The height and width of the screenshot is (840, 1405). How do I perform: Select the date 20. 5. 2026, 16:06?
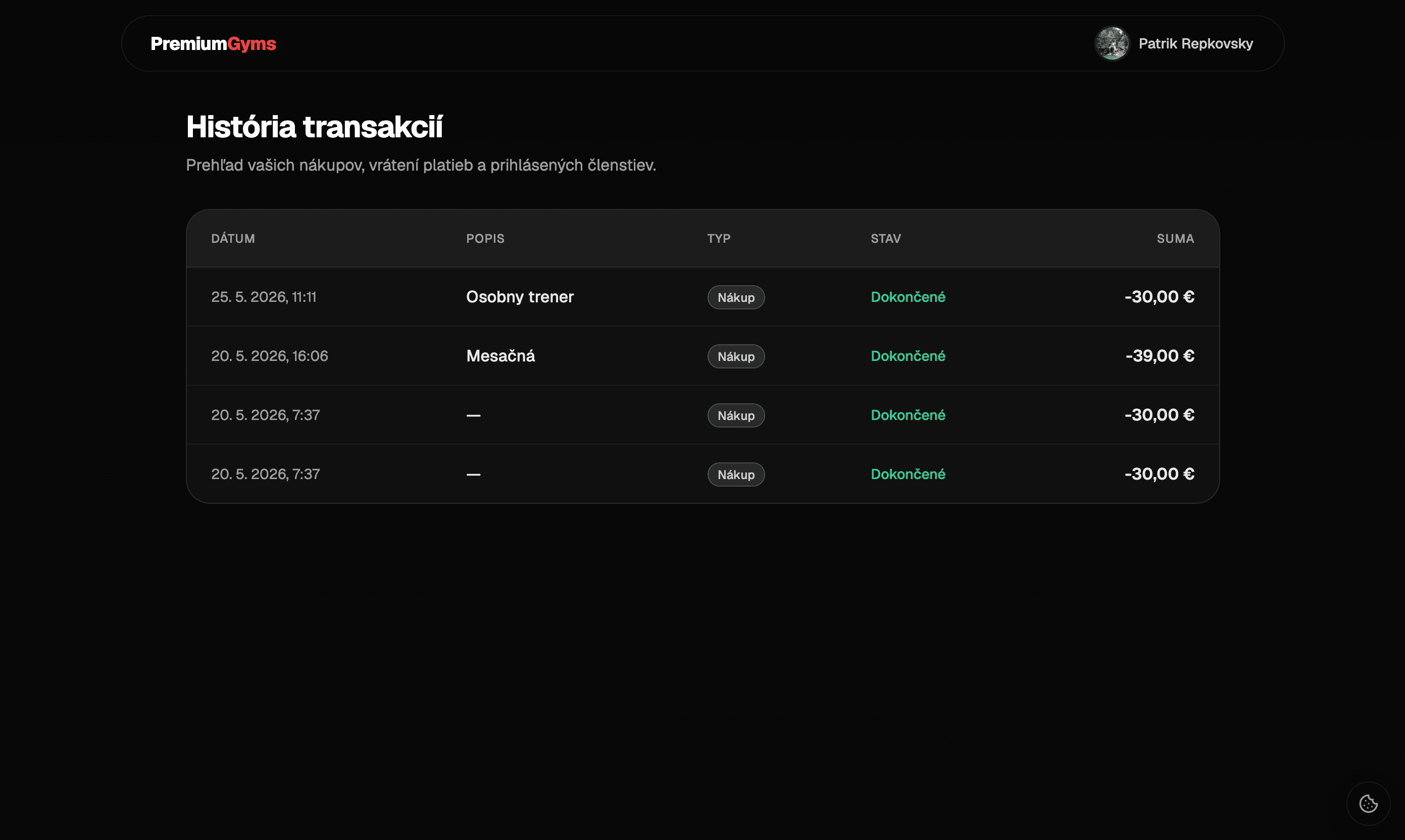point(270,355)
